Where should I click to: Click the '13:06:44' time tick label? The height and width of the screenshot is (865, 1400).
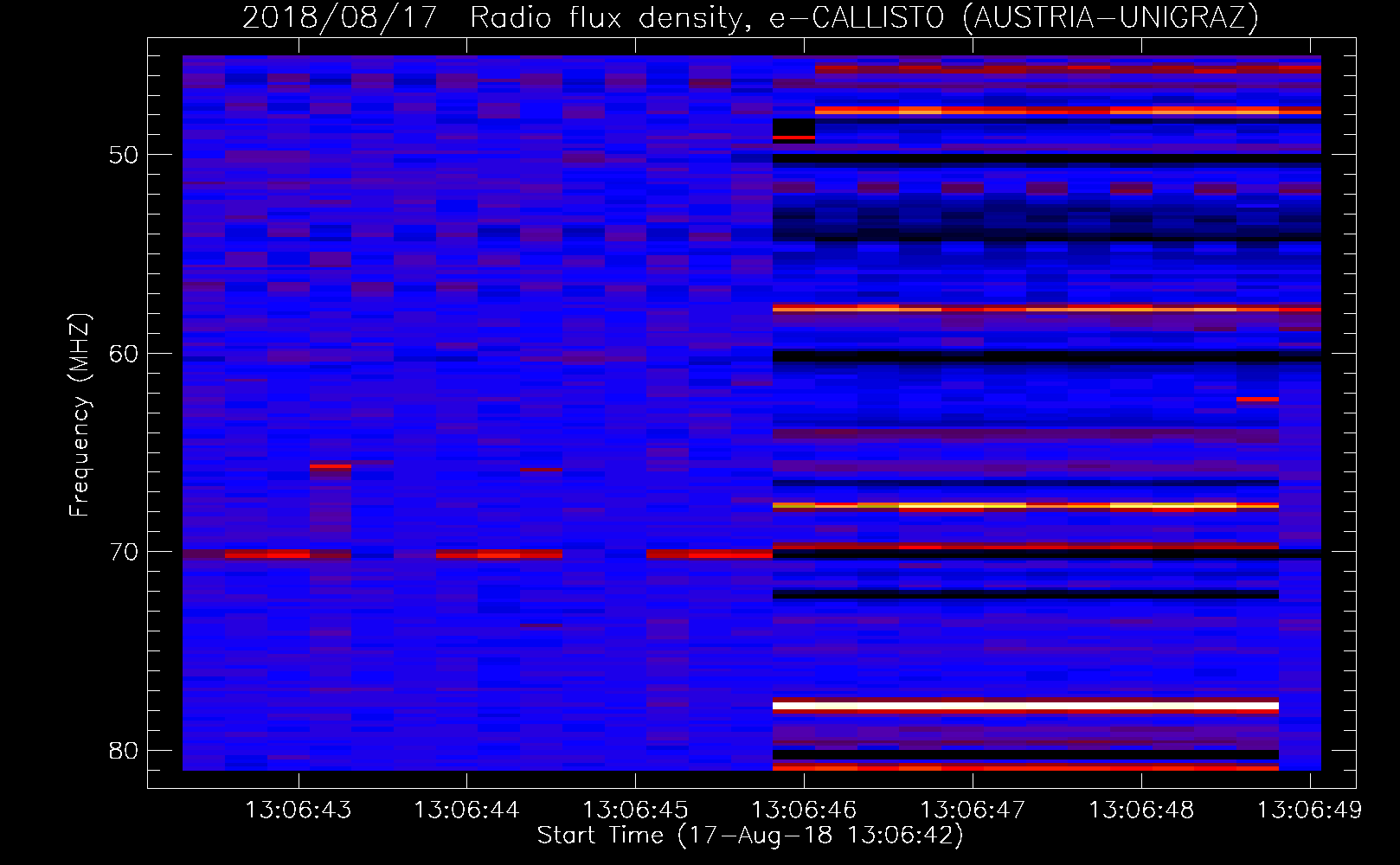pos(466,811)
